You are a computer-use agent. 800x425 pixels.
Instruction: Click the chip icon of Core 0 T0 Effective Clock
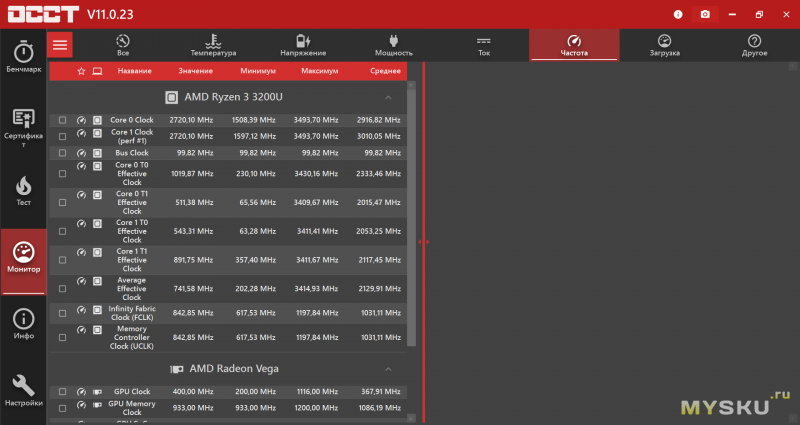coord(97,166)
